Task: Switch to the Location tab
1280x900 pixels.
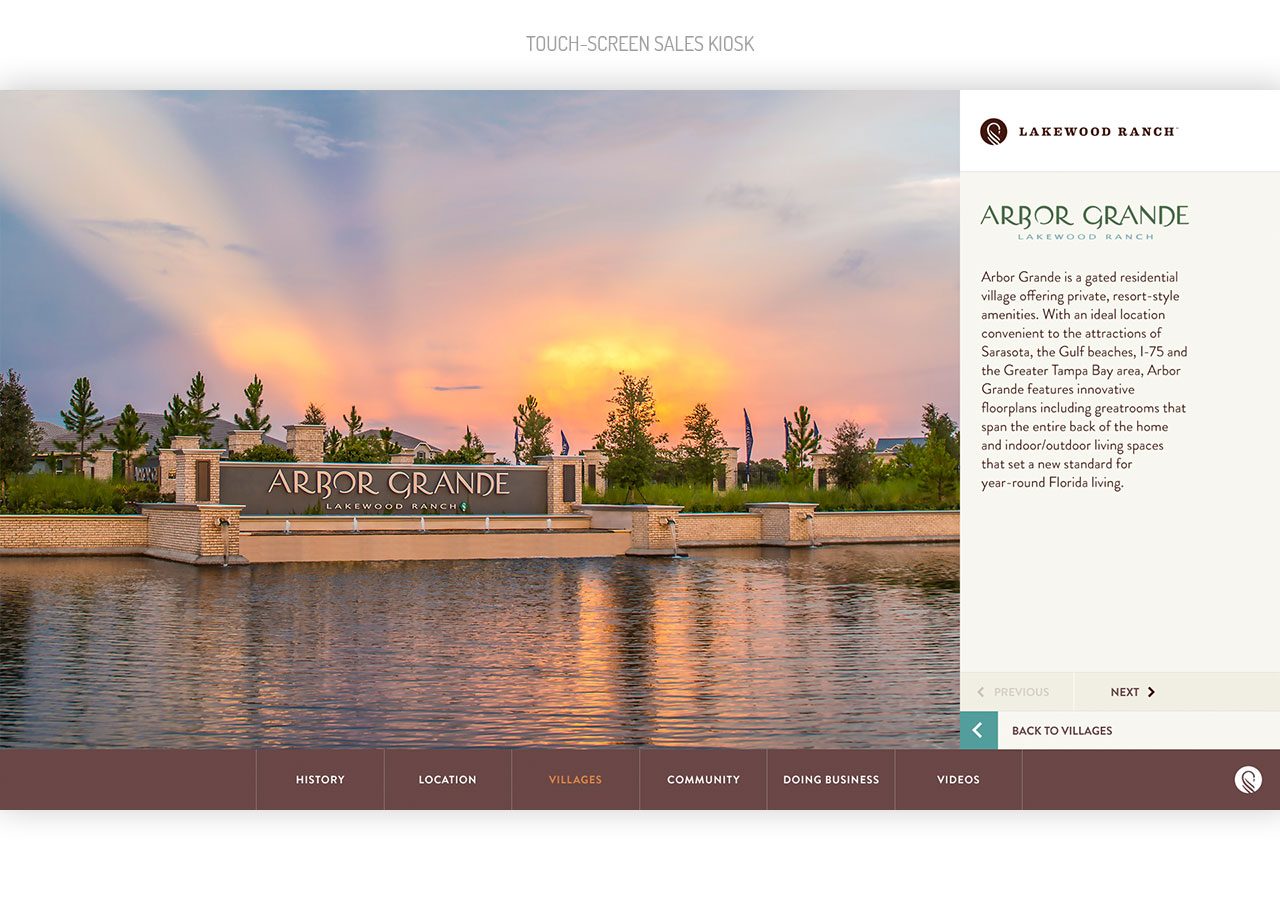Action: (x=447, y=780)
